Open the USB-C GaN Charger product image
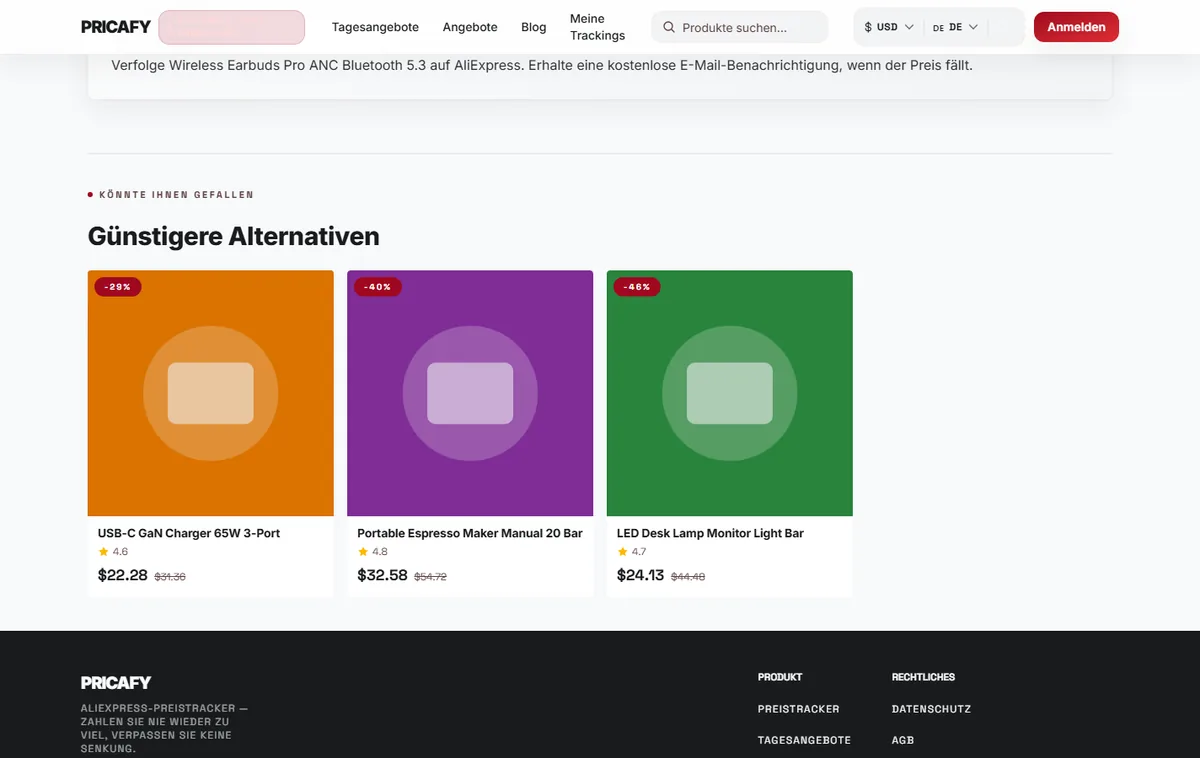The image size is (1200, 758). point(211,393)
